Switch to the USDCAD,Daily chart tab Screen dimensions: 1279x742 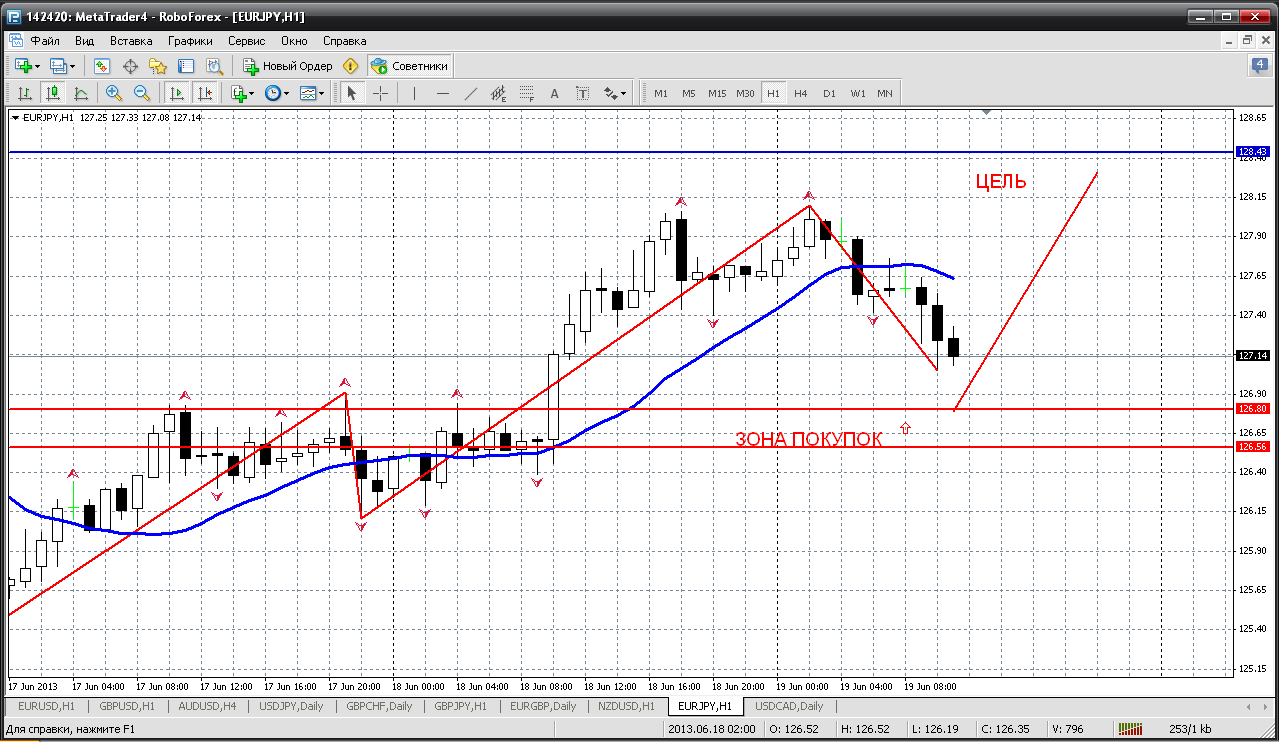coord(789,706)
